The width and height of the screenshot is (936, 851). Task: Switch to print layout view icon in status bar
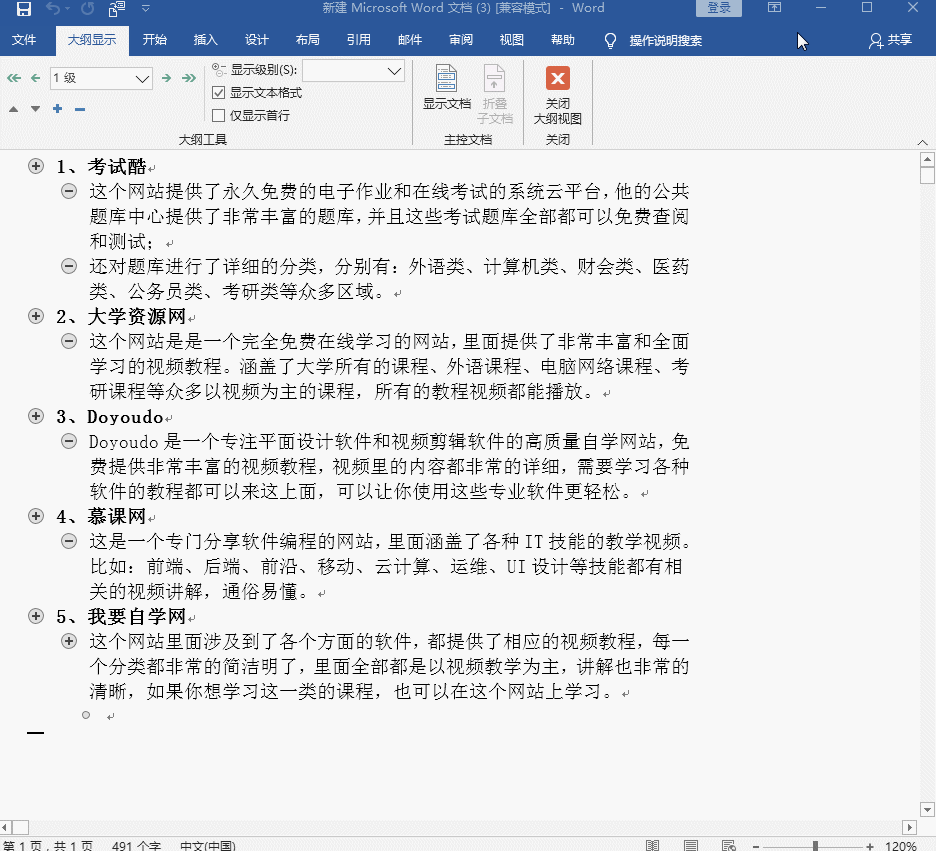[x=691, y=845]
